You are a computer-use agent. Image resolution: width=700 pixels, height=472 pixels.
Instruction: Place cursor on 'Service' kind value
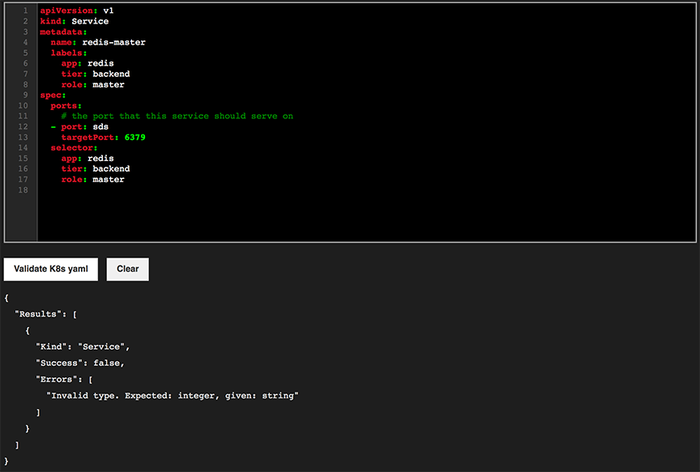[x=90, y=21]
